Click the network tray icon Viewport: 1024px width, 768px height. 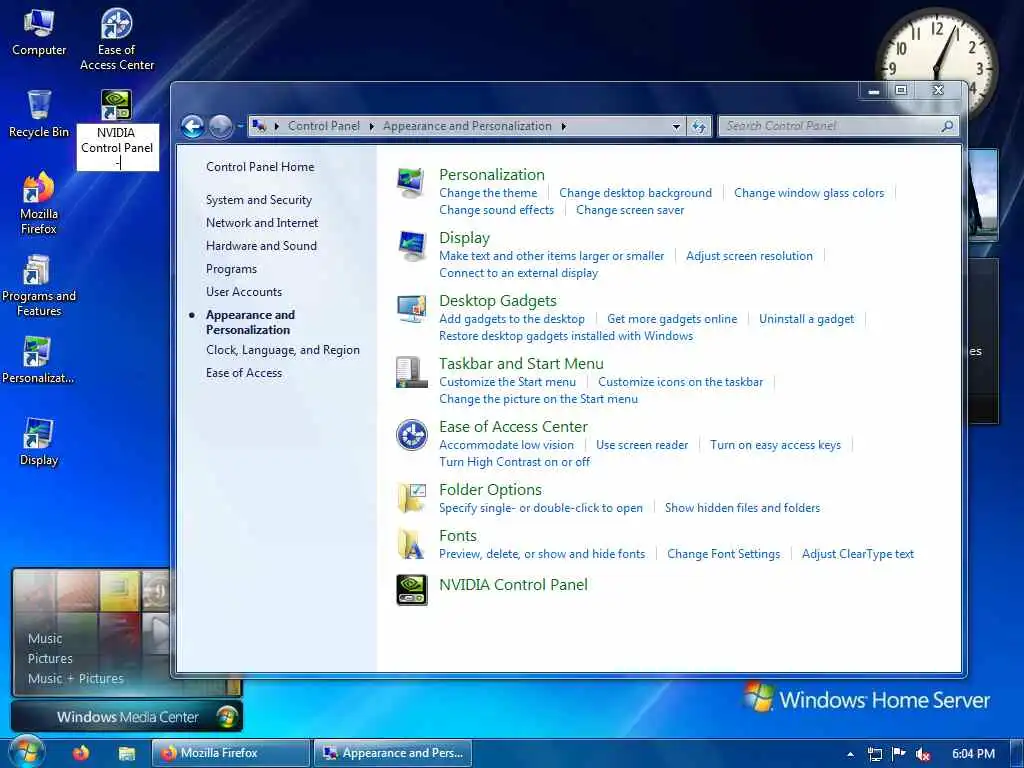(874, 754)
